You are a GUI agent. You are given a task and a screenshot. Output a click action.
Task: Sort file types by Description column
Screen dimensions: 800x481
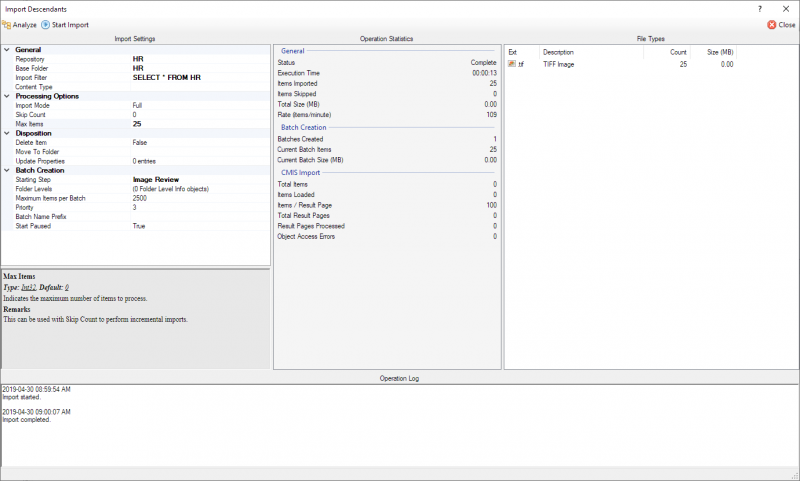[591, 52]
